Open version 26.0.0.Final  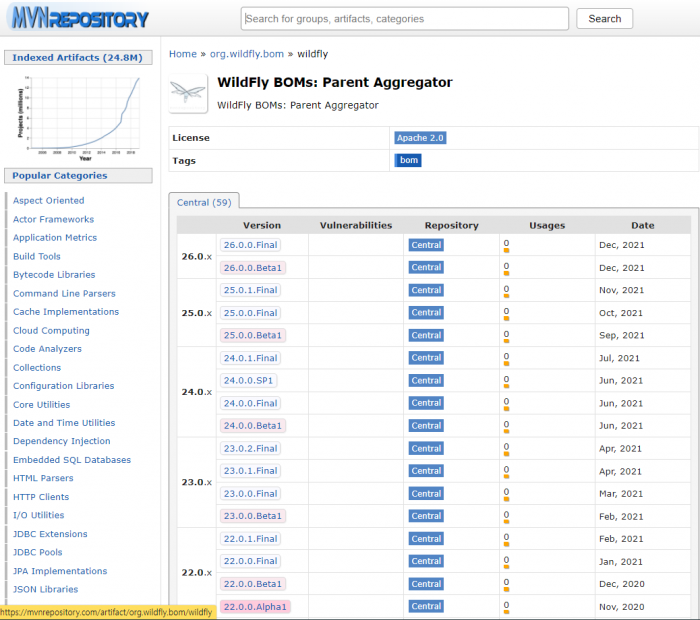tap(250, 245)
